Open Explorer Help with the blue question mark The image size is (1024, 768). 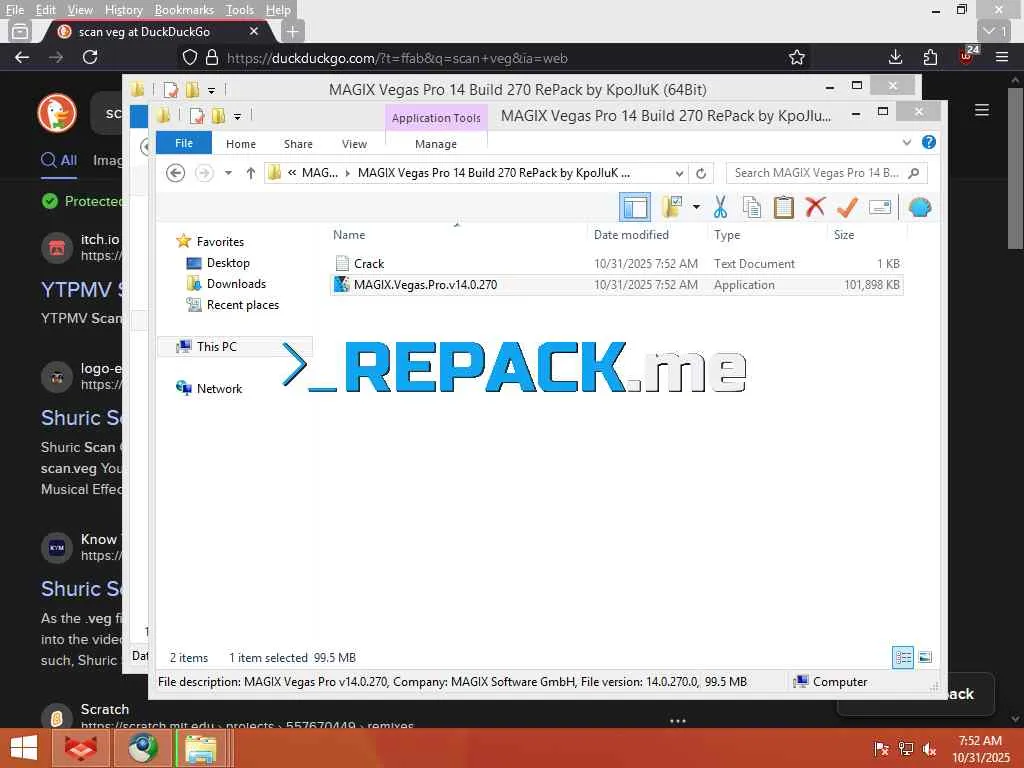pyautogui.click(x=929, y=142)
